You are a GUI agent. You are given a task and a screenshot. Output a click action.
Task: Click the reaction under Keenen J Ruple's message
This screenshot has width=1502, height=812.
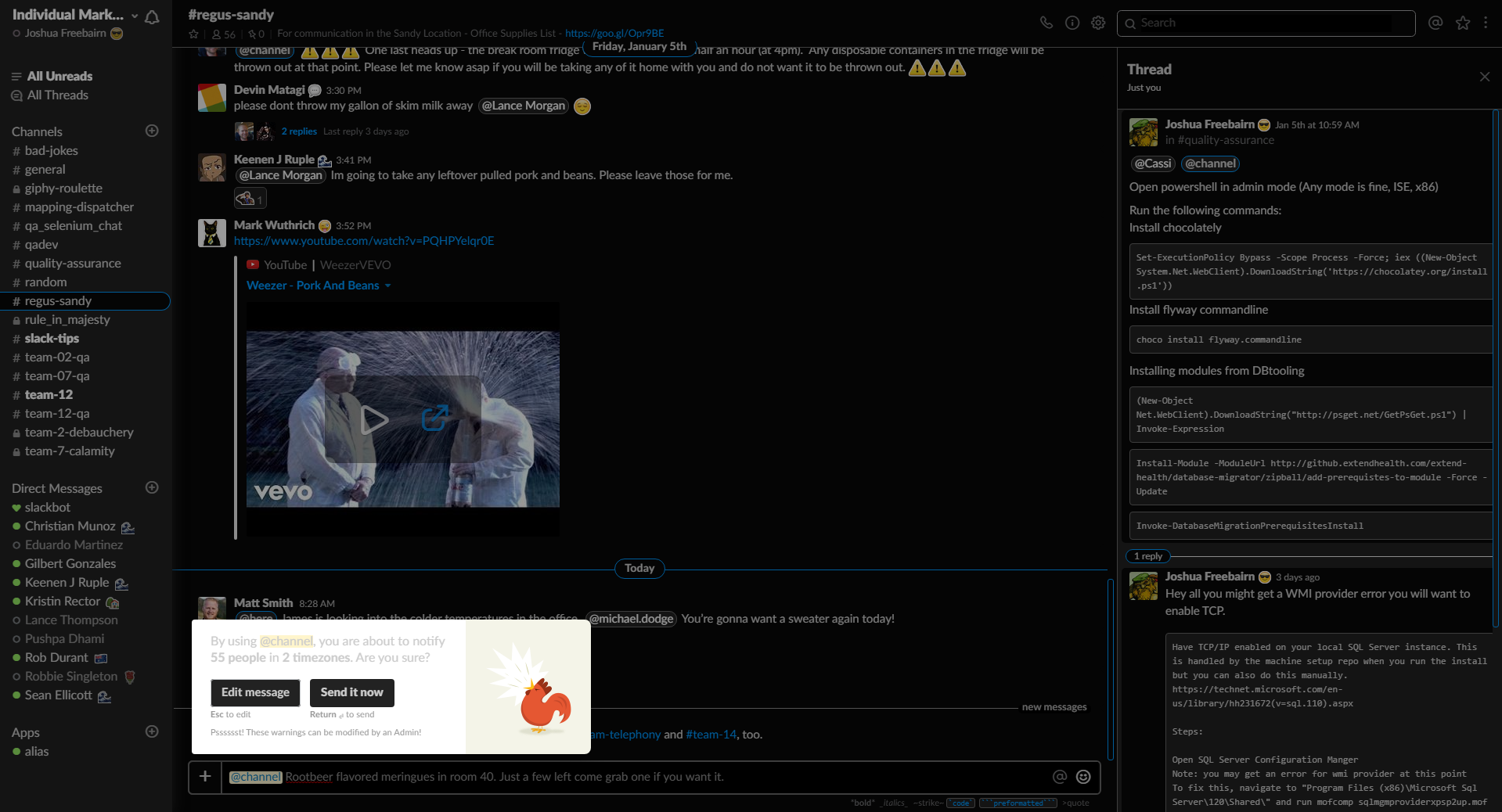click(250, 199)
